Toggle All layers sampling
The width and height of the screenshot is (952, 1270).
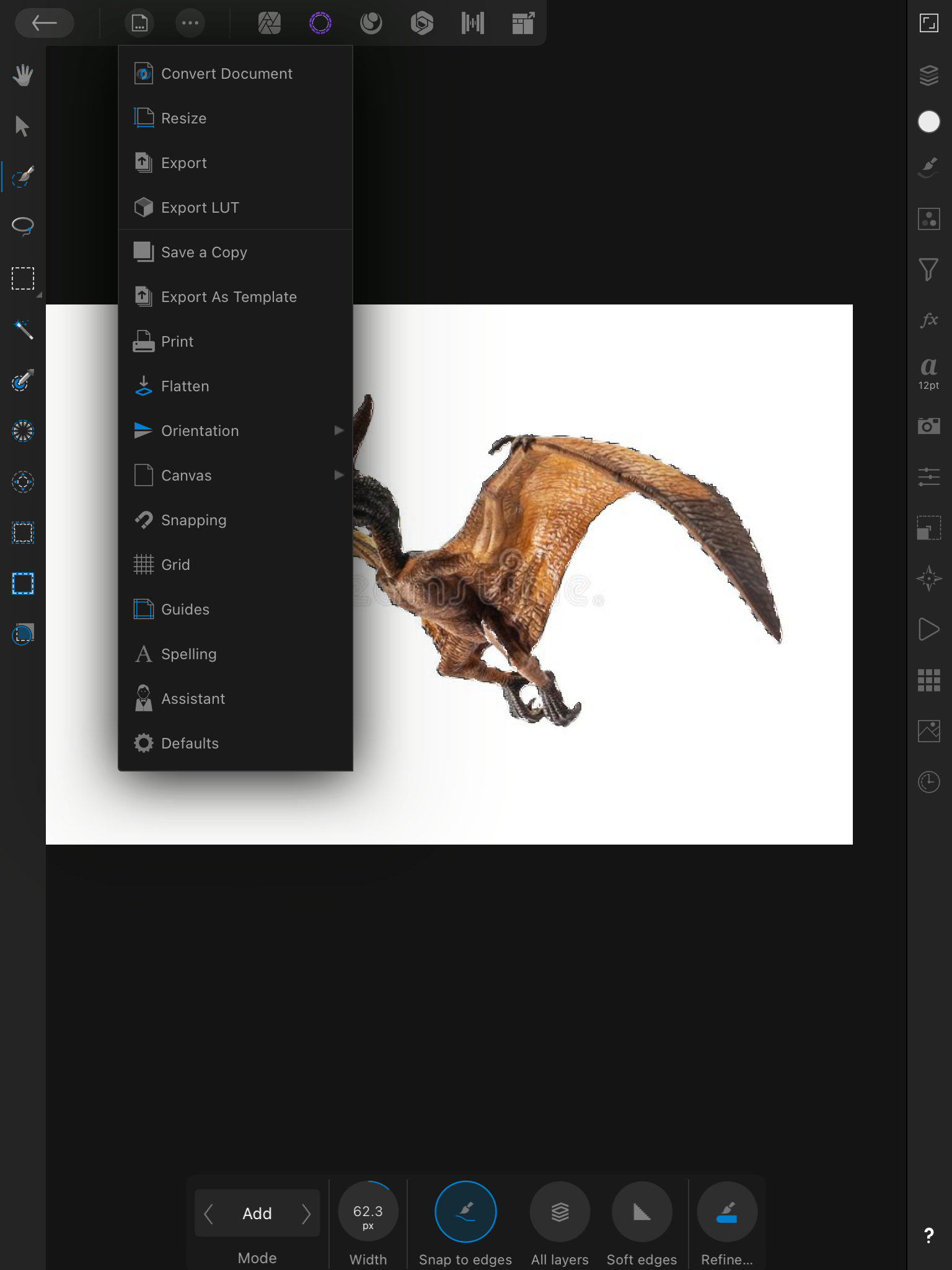pos(560,1212)
